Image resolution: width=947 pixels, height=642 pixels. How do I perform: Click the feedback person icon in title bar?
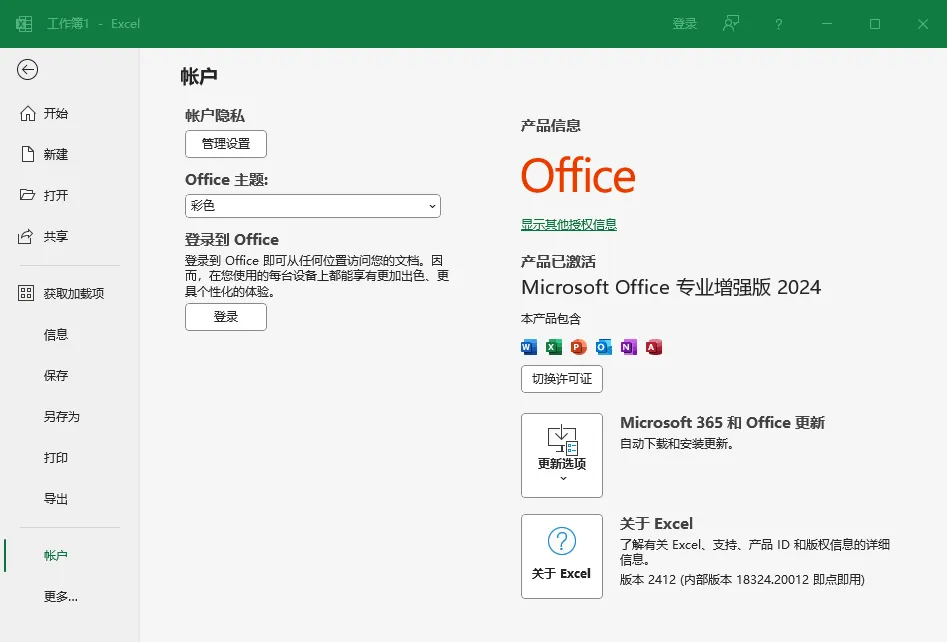(x=731, y=24)
